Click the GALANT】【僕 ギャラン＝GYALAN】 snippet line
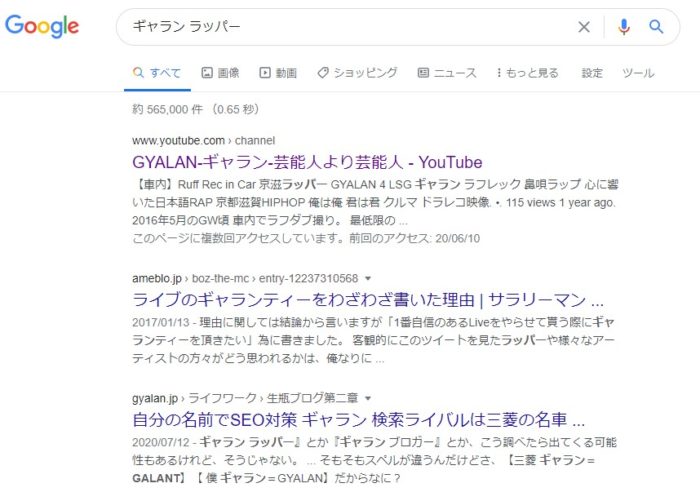700x501 pixels. 267,478
